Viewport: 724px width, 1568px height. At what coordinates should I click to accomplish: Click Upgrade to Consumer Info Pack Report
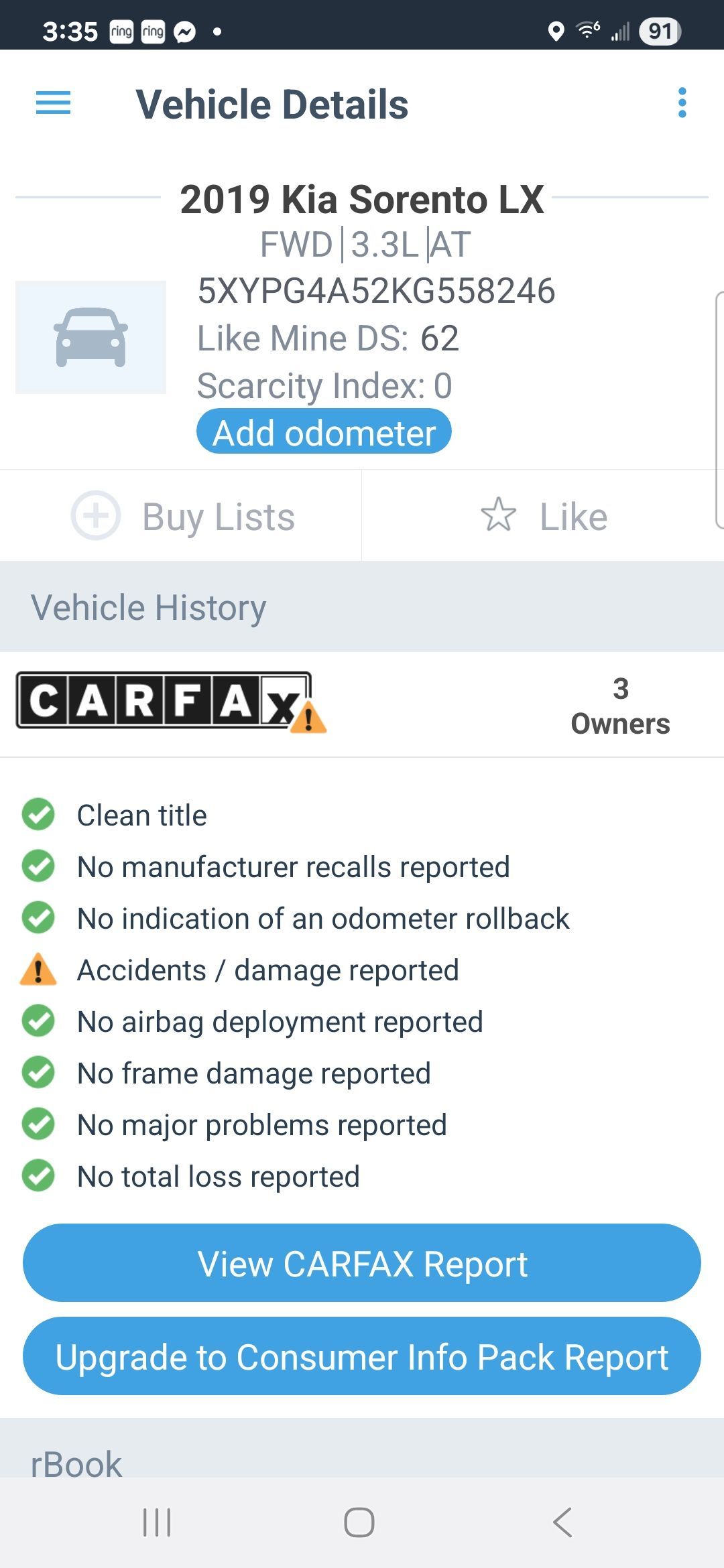362,1356
